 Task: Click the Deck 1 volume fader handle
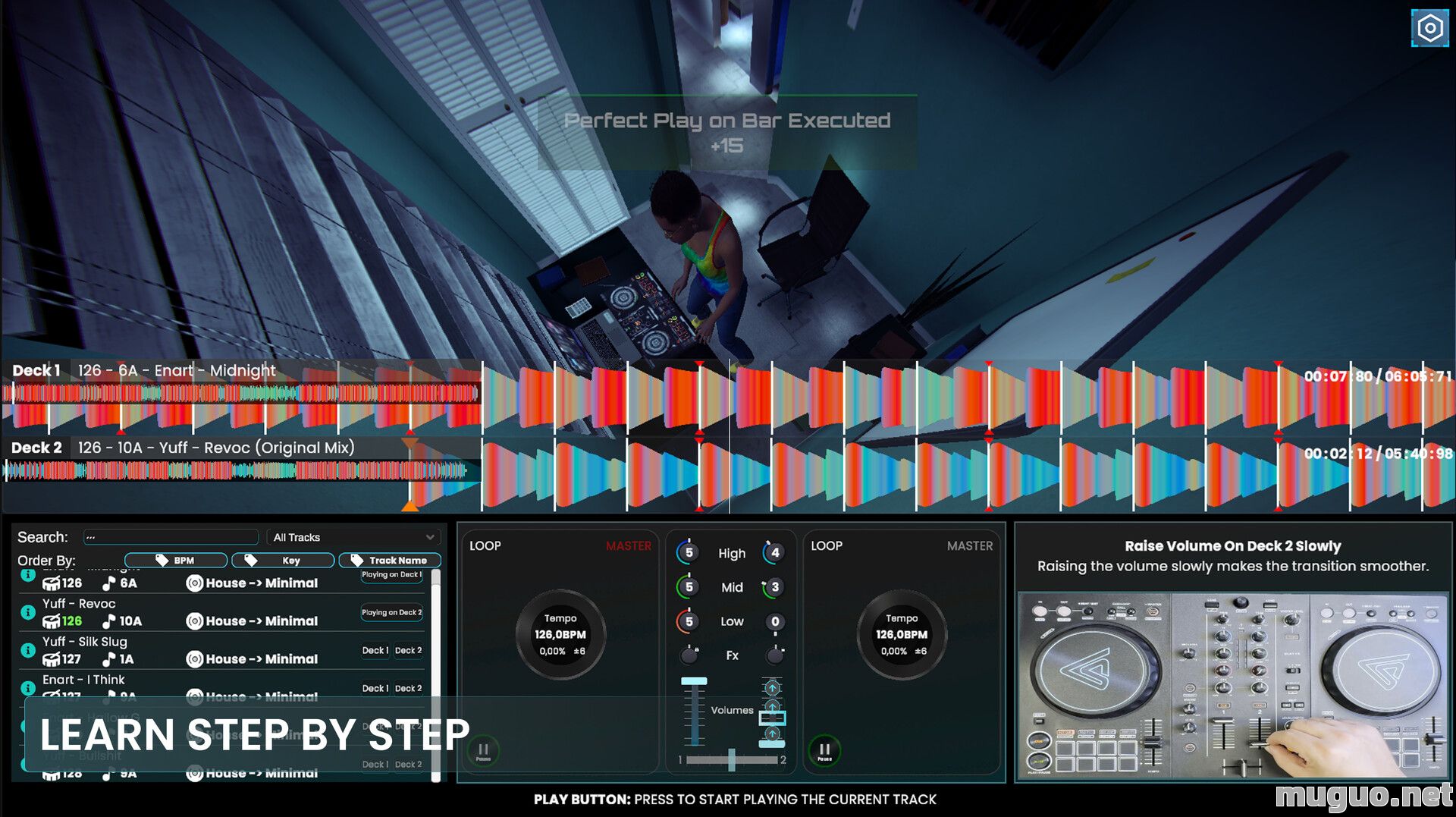pos(694,681)
